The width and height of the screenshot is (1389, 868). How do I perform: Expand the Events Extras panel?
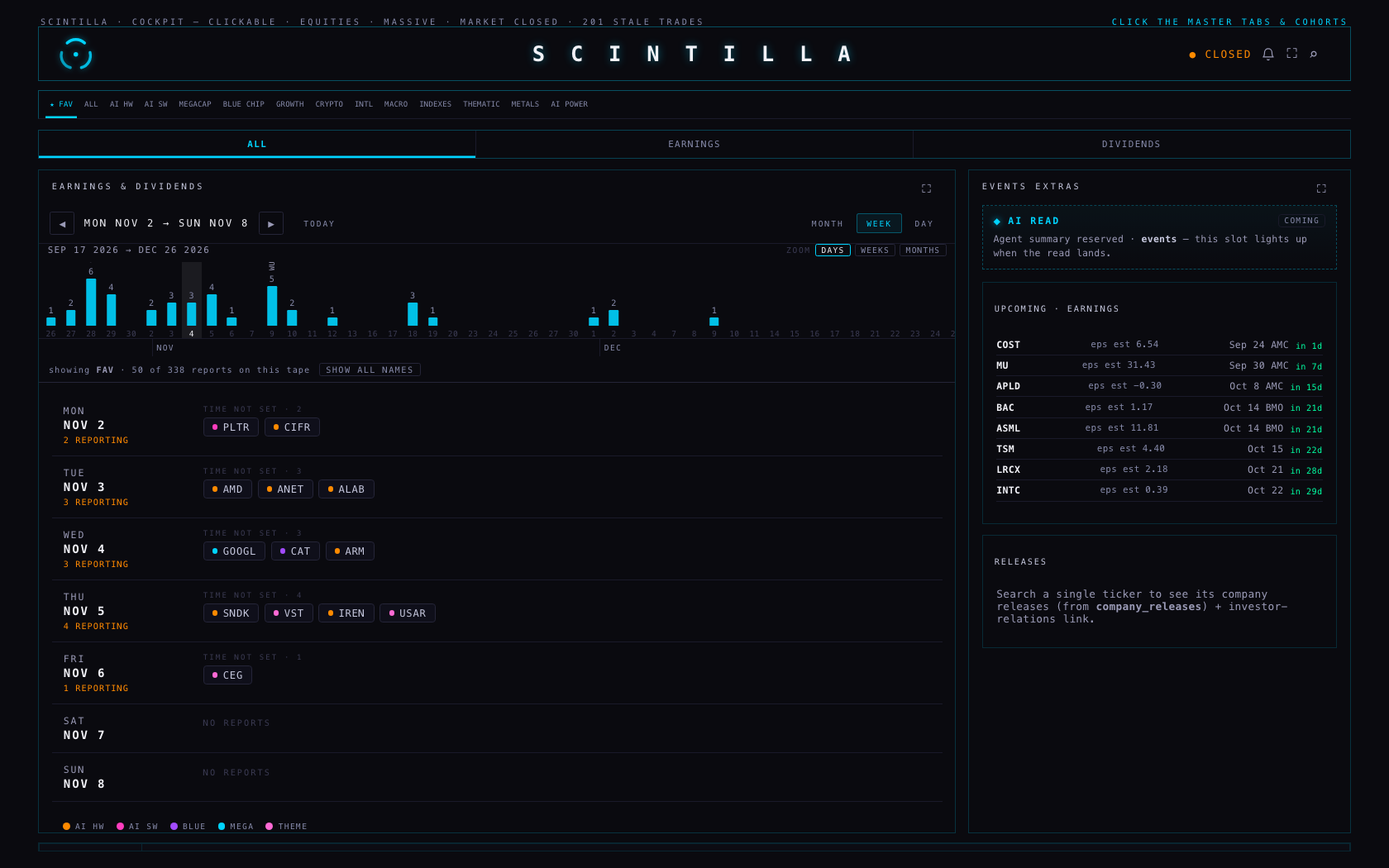1321,188
